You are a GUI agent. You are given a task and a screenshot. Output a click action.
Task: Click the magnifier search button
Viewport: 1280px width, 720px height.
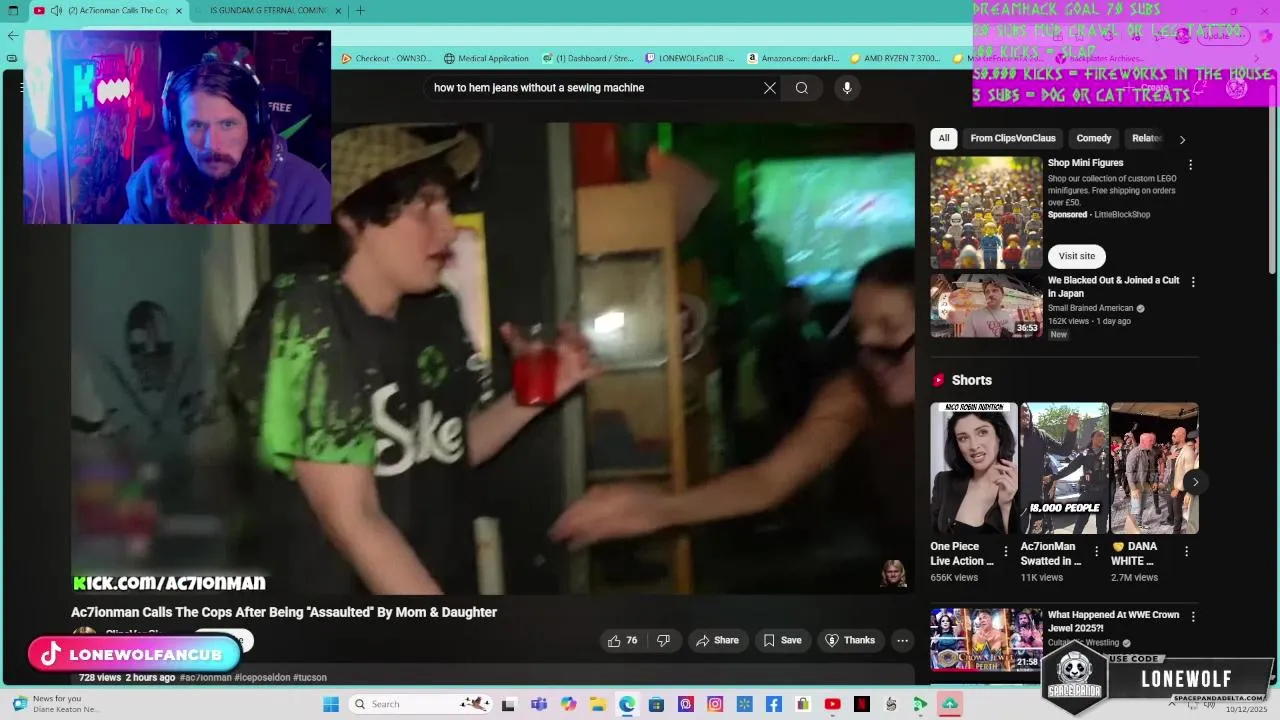[x=802, y=88]
